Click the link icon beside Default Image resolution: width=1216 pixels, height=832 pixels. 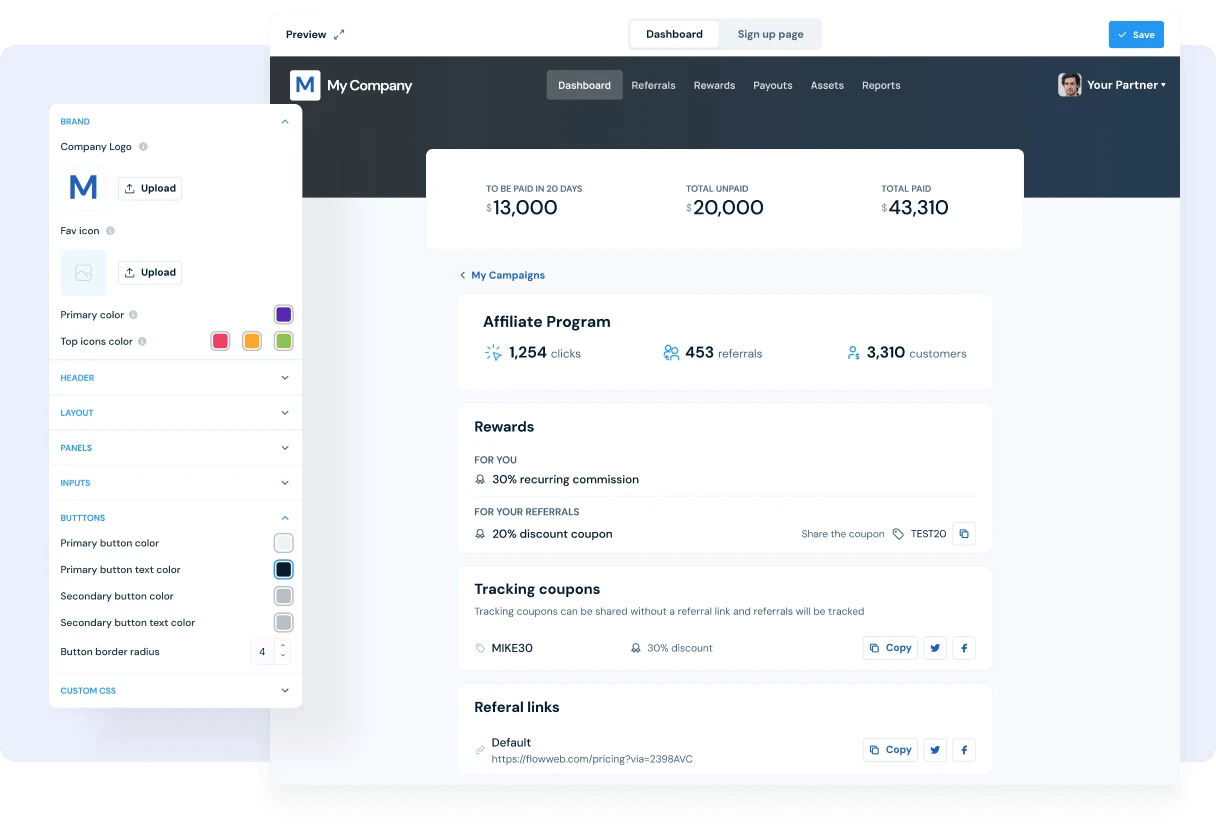click(480, 750)
